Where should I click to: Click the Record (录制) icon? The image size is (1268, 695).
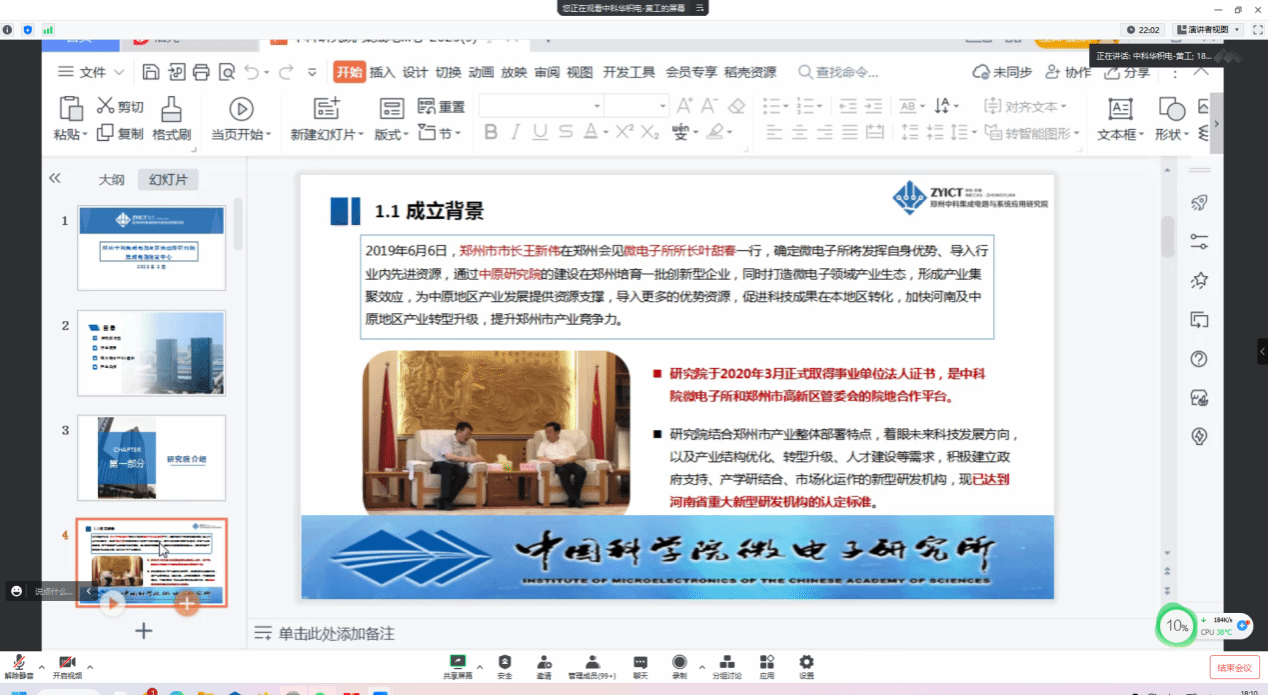pos(679,662)
